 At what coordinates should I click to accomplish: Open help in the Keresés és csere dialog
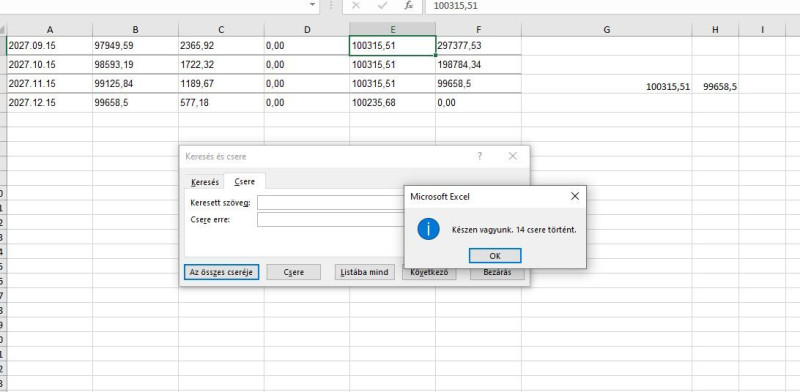[480, 156]
